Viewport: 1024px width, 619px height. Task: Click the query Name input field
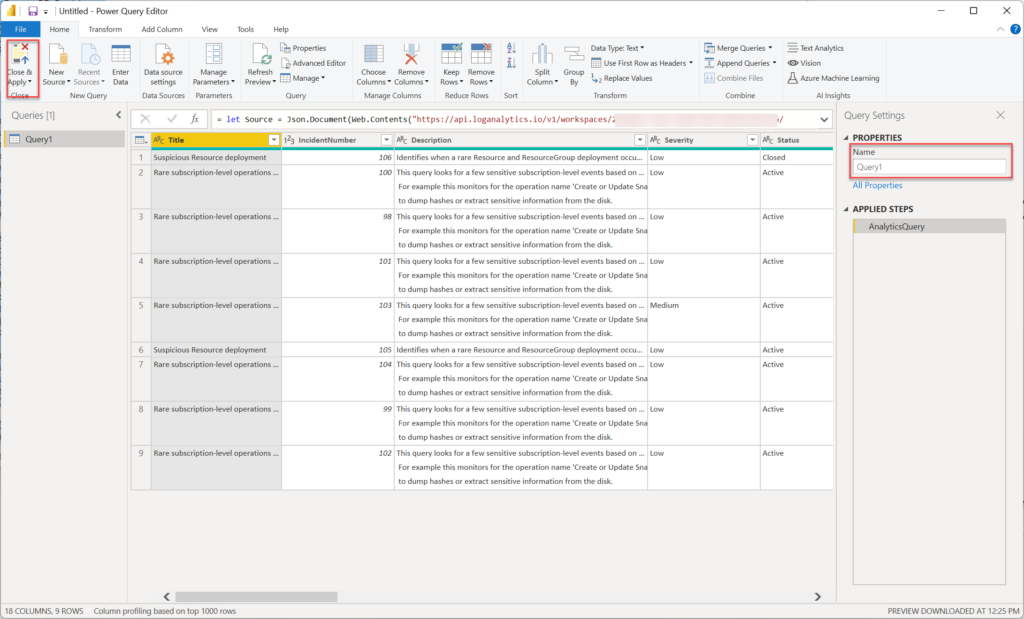click(x=929, y=167)
